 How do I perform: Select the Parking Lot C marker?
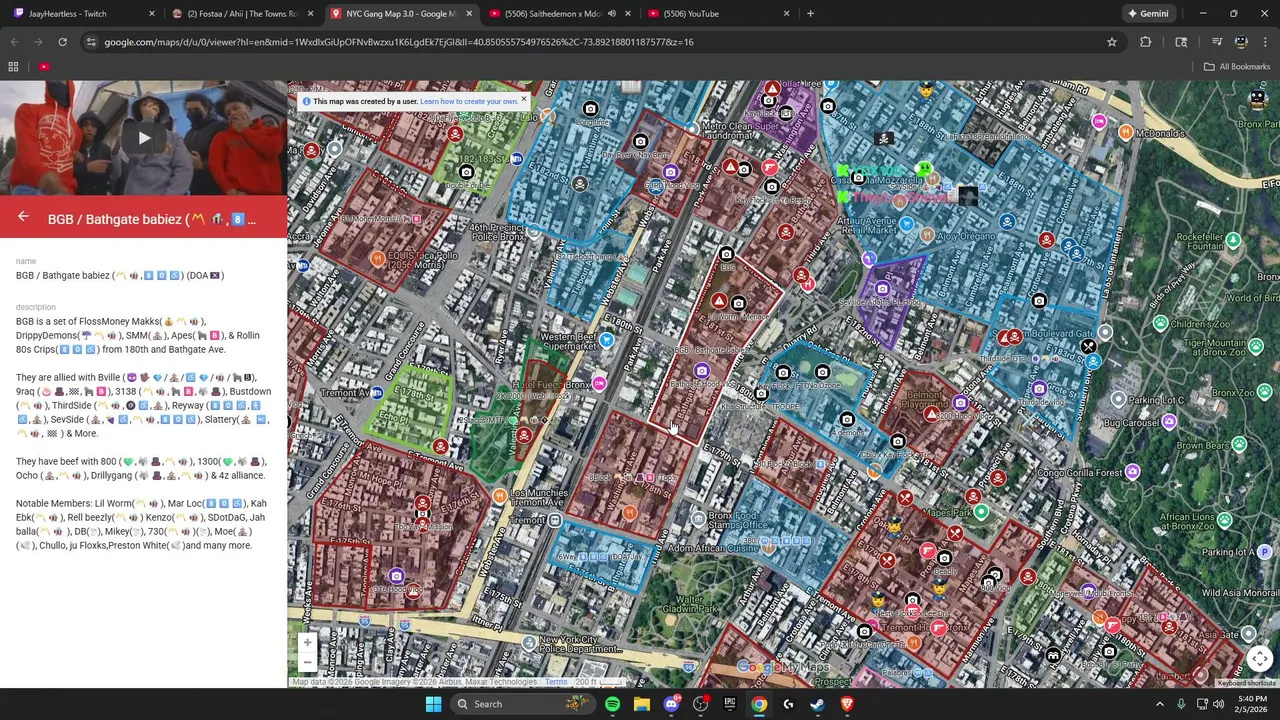[1118, 399]
